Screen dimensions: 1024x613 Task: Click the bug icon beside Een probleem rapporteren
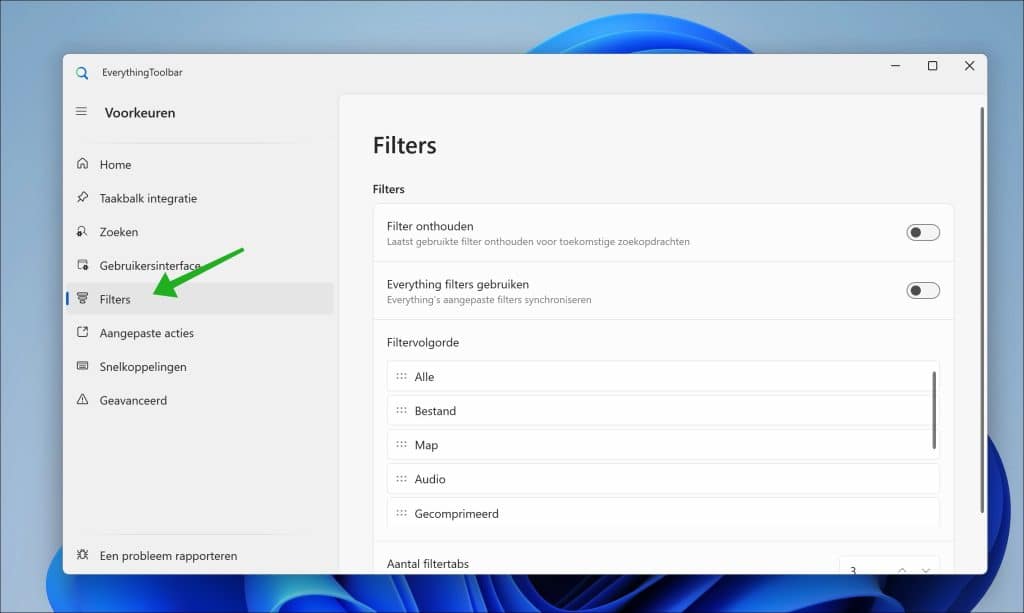(x=82, y=554)
